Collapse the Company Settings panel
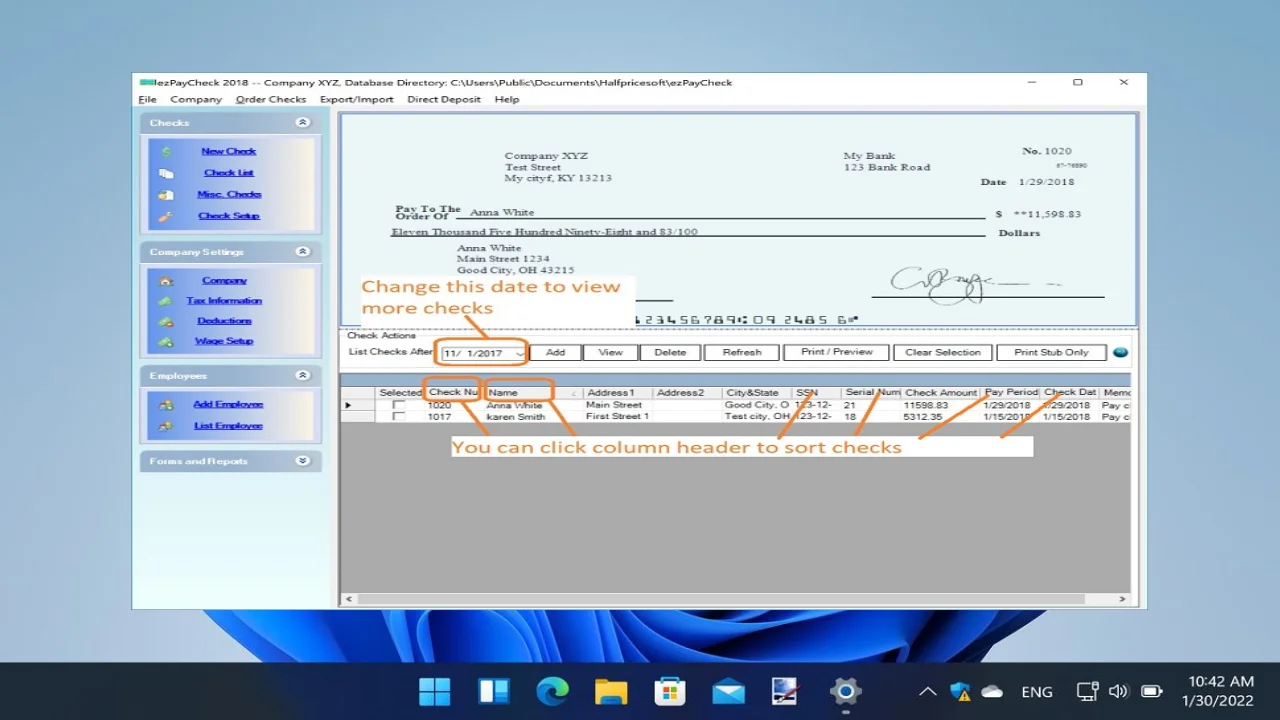Viewport: 1280px width, 720px height. [302, 252]
